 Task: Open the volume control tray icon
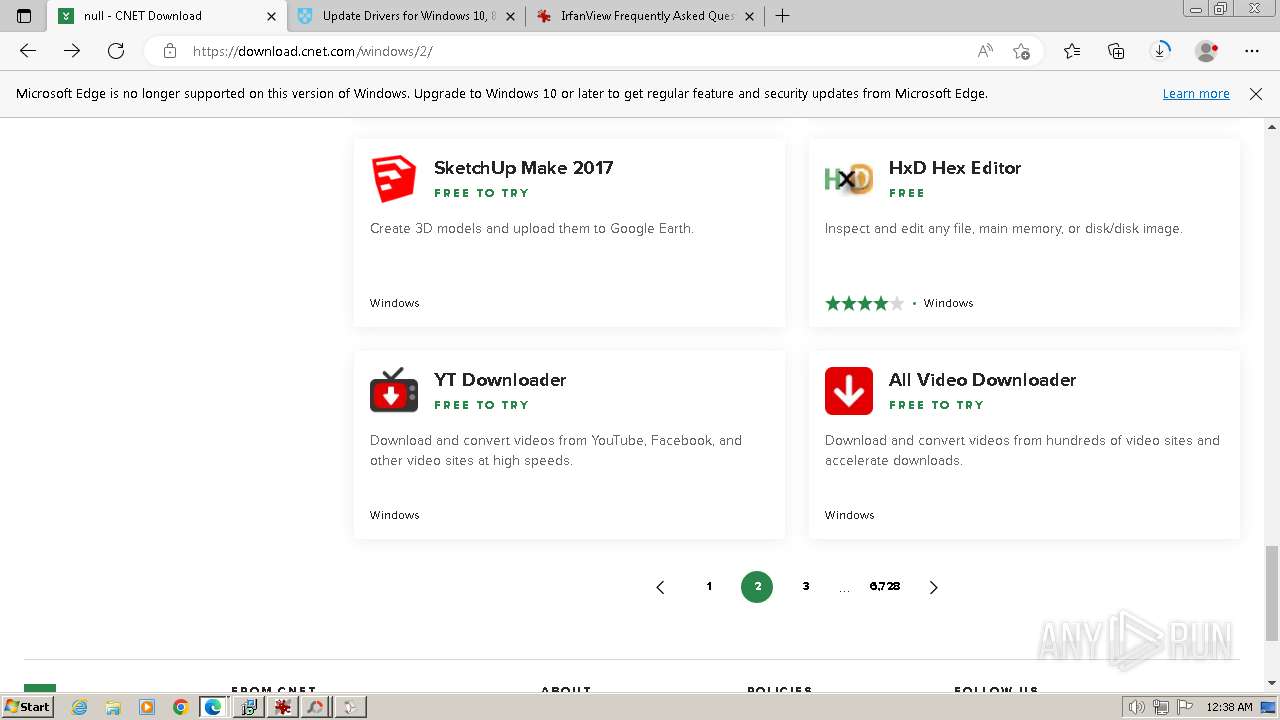[x=1136, y=707]
